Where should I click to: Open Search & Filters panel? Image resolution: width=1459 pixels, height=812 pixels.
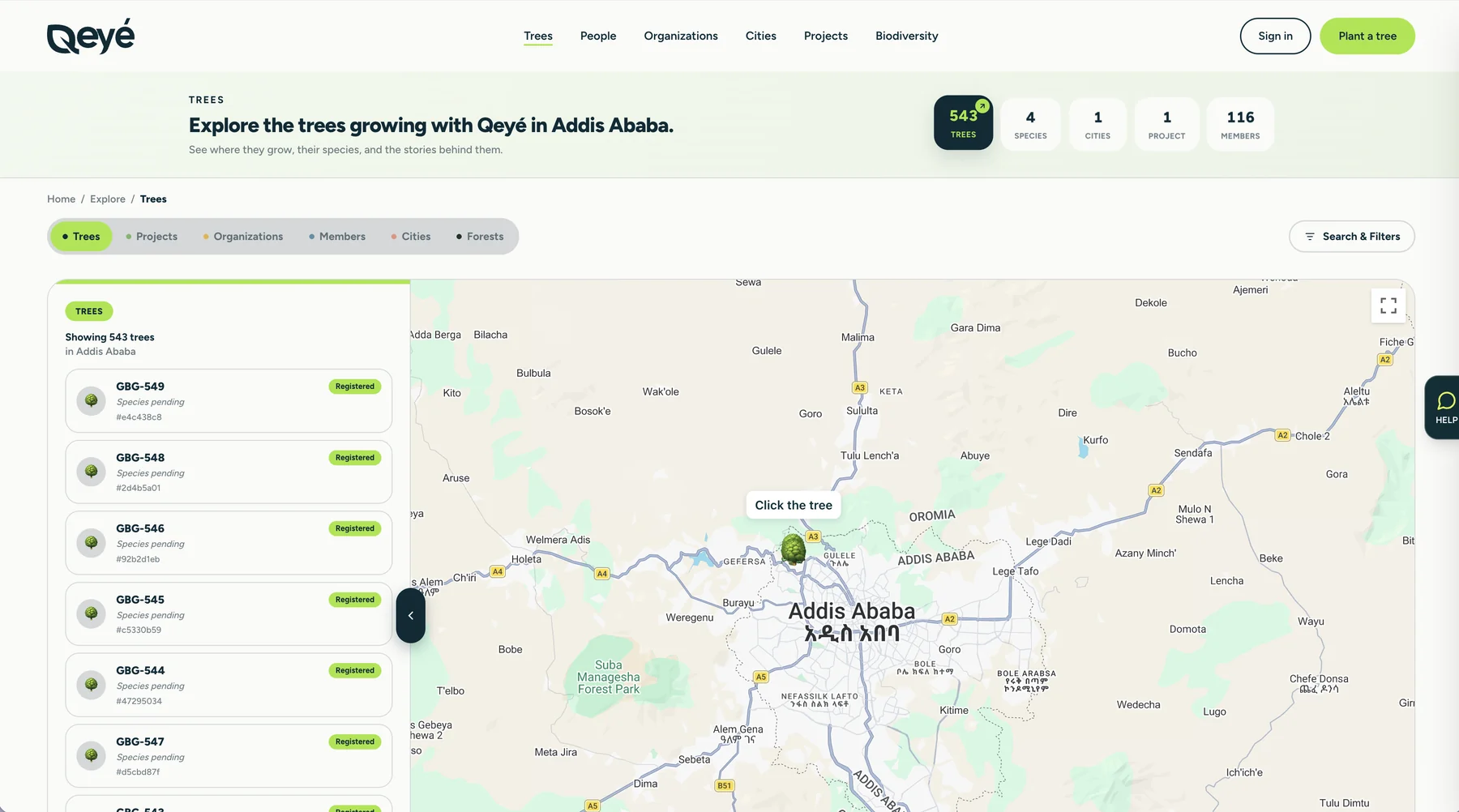(x=1352, y=237)
